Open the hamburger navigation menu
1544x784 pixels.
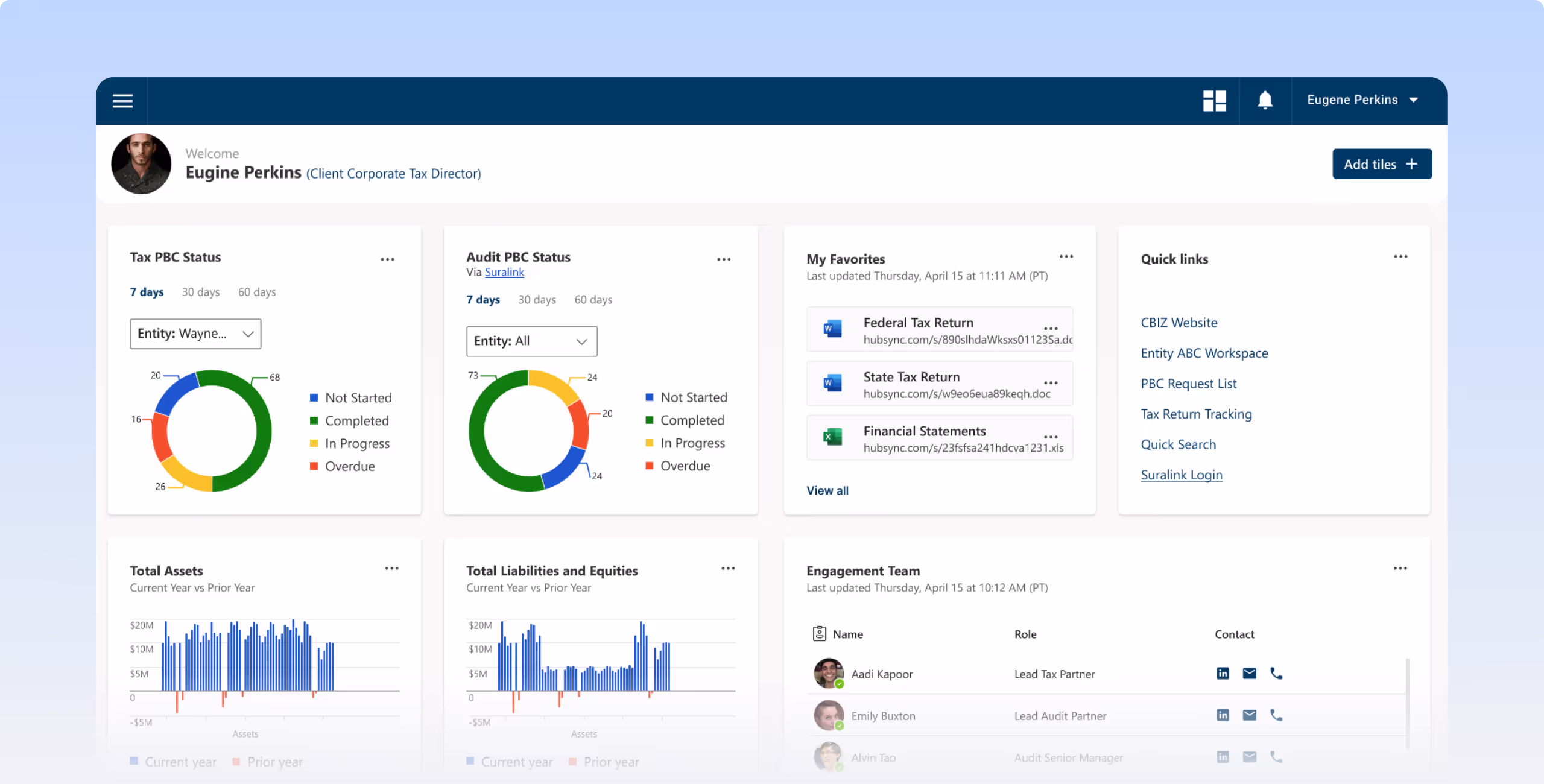(122, 101)
